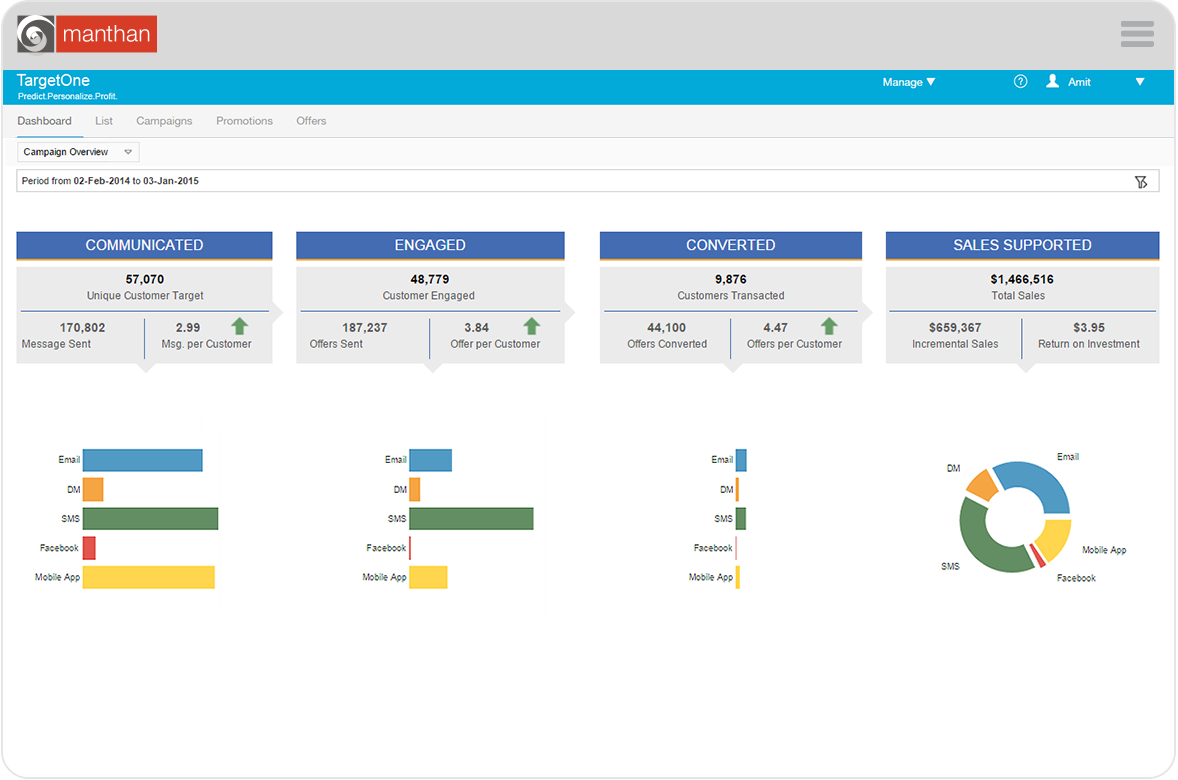Viewport: 1178px width, 780px height.
Task: Switch to the Campaigns tab
Action: 164,120
